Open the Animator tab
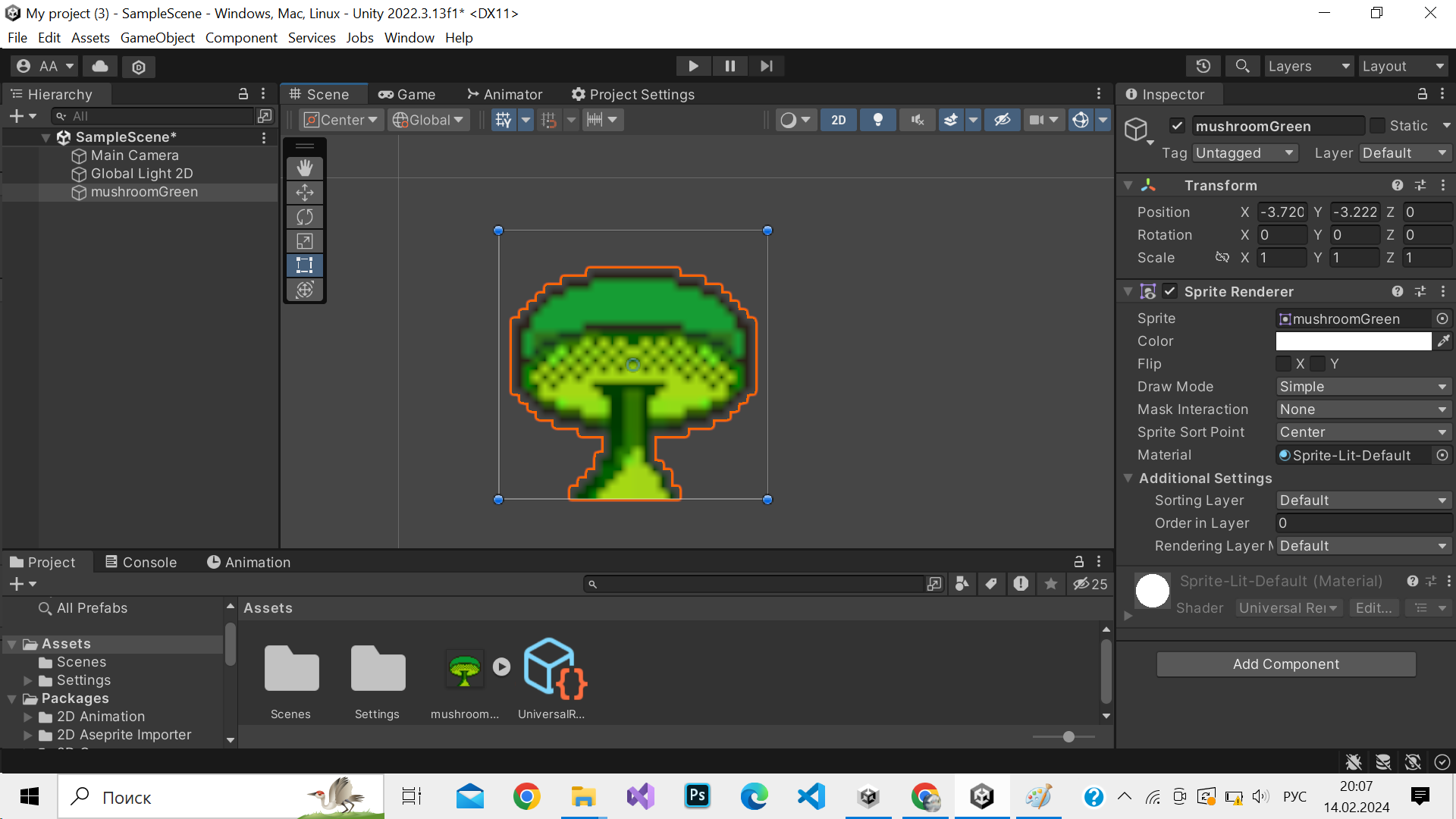 511,93
